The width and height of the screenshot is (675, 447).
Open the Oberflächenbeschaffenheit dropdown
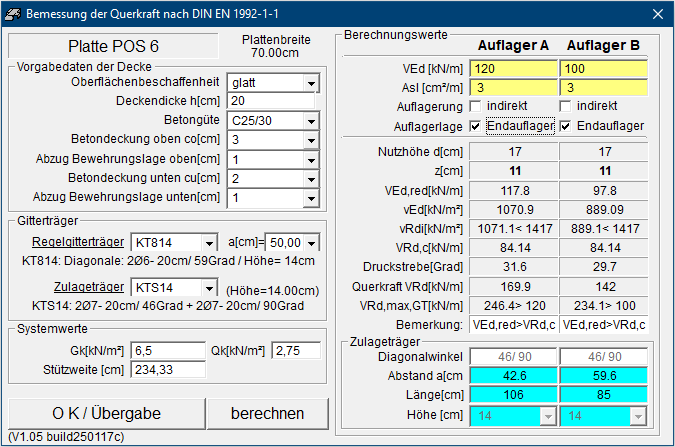click(310, 82)
